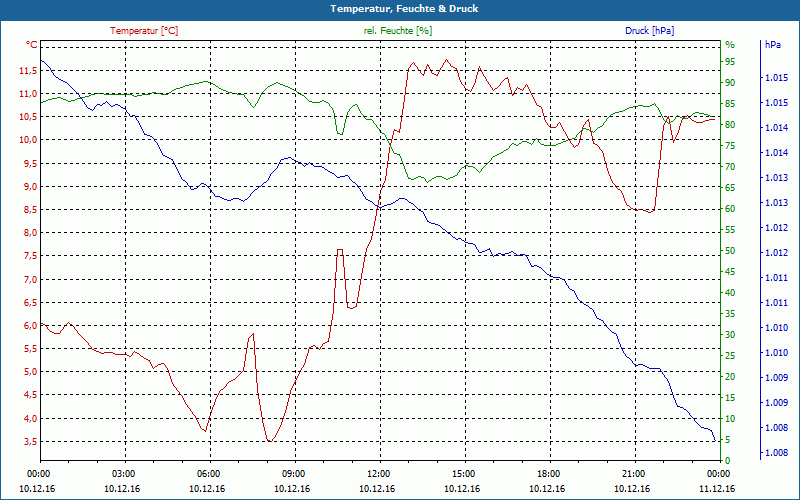This screenshot has height=500, width=800.
Task: Click the 7,5 tick on the temperature axis
Action: (30, 256)
